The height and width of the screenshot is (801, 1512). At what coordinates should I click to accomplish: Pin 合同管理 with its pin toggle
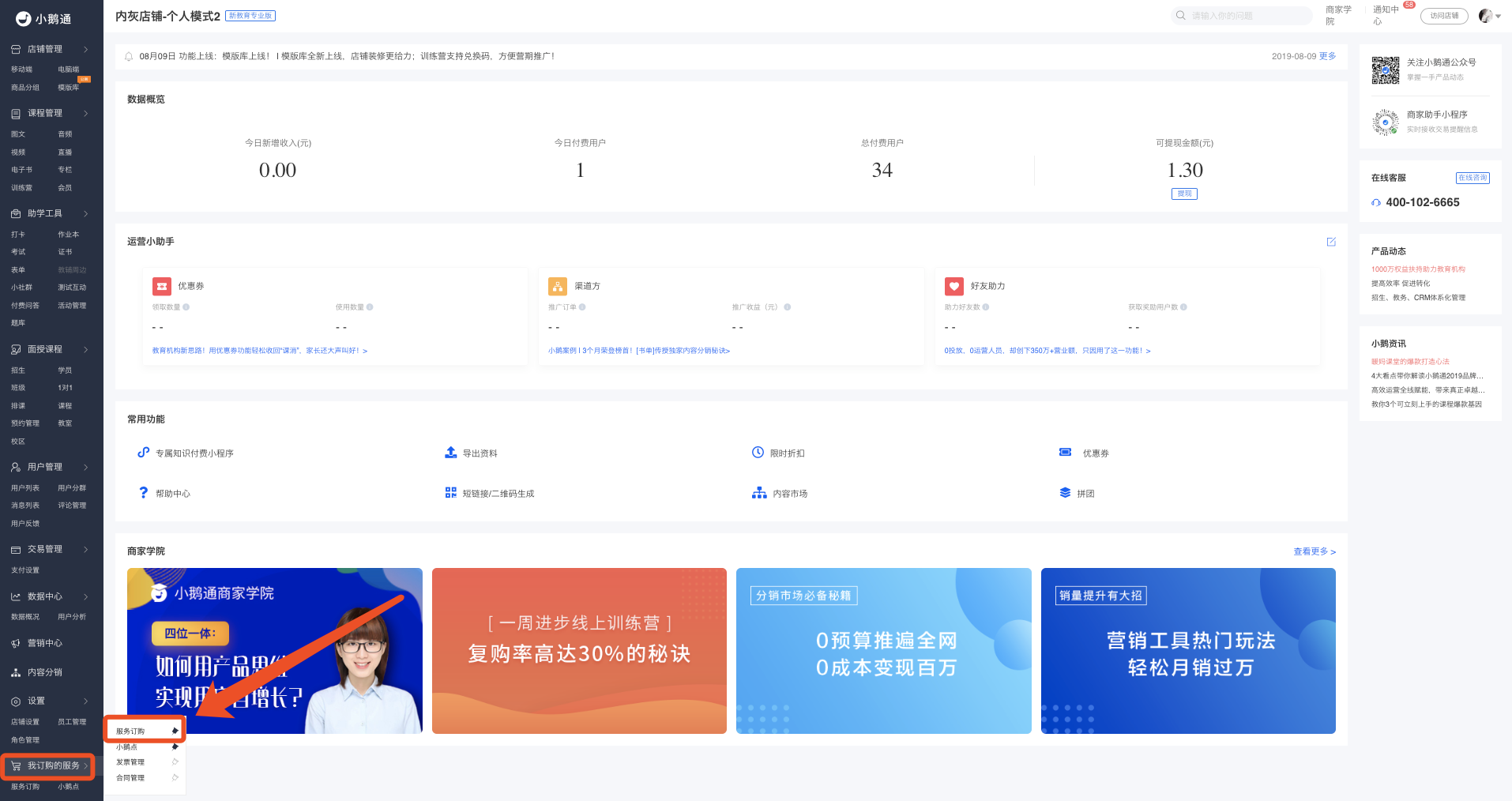175,778
